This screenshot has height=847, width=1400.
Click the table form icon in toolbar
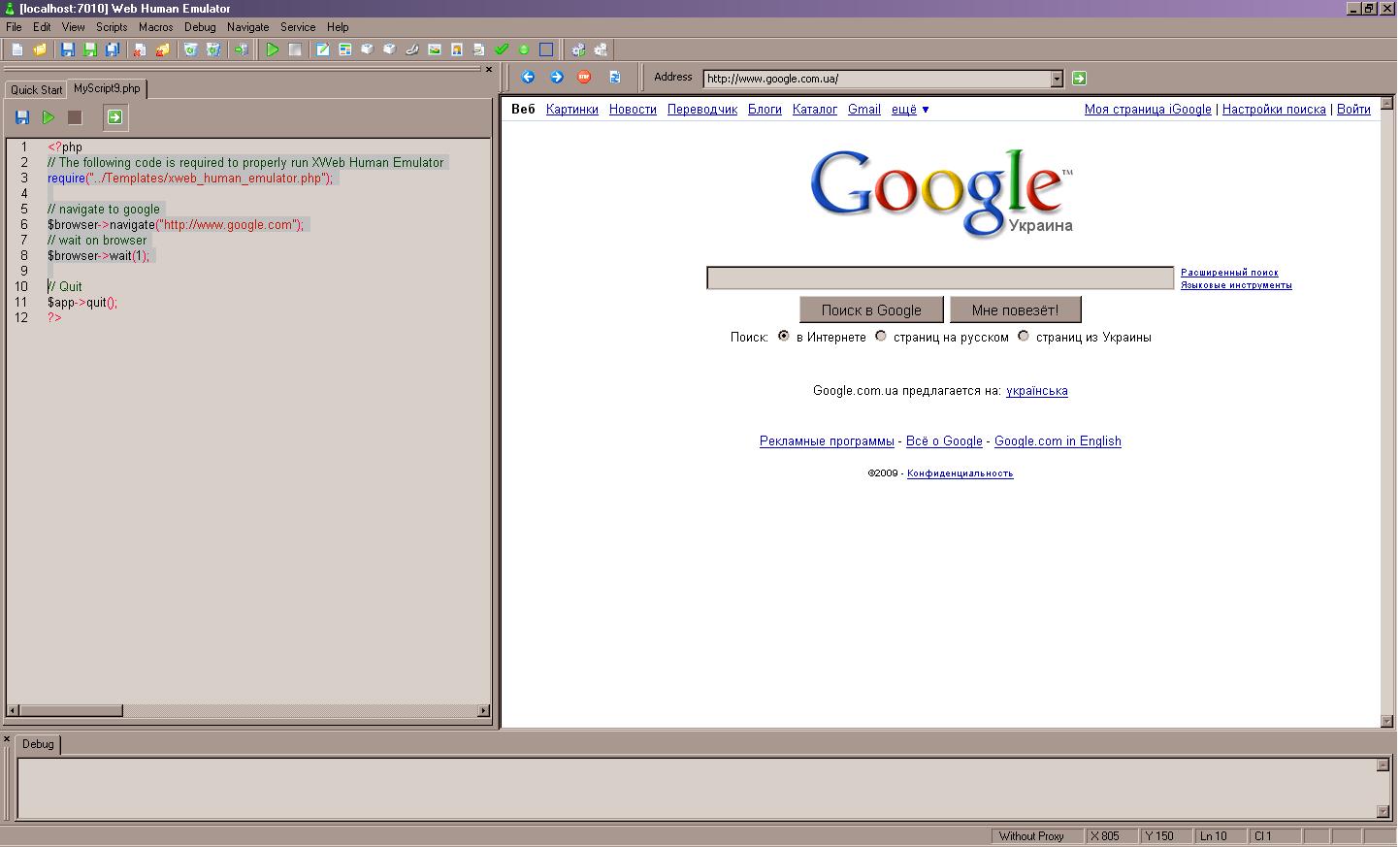pos(345,49)
